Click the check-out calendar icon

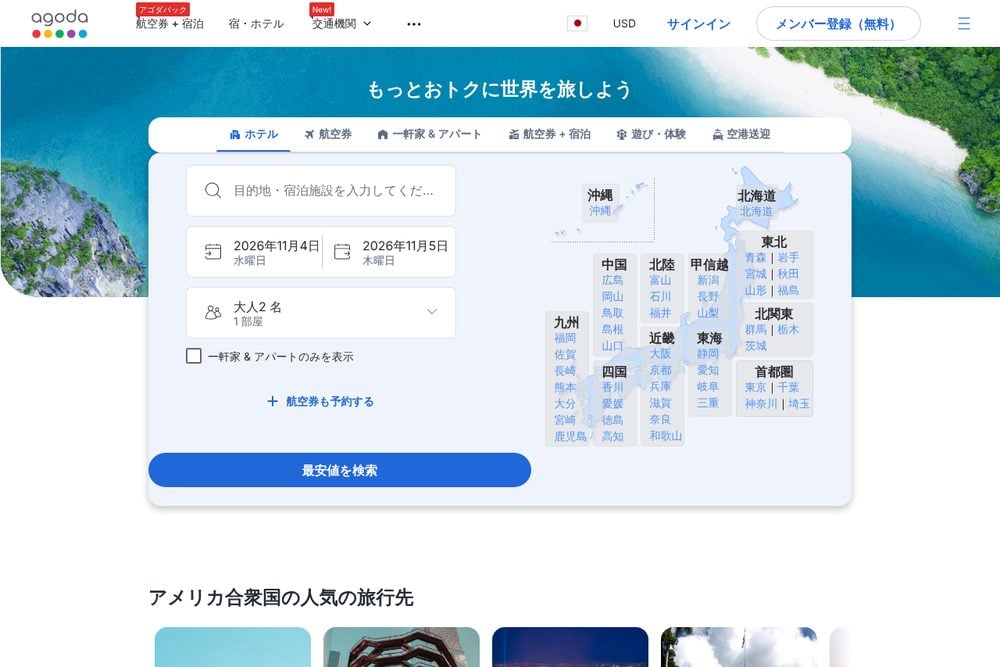click(342, 252)
